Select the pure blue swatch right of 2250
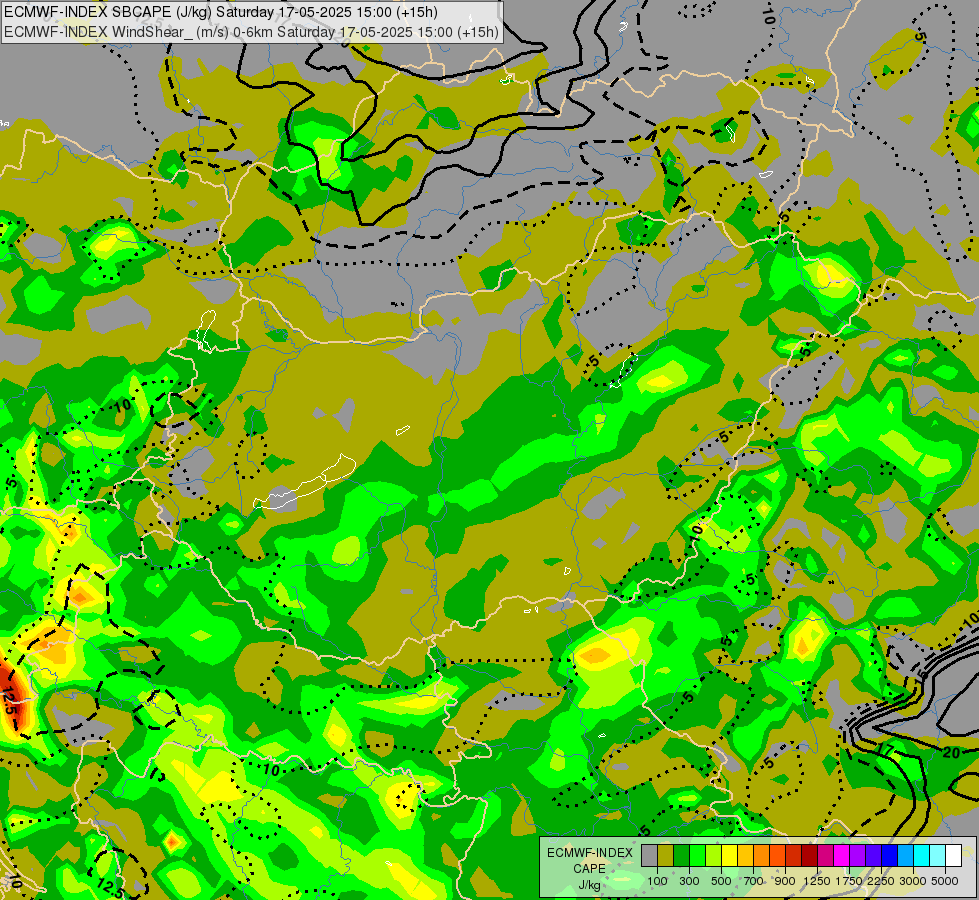979x900 pixels. (x=890, y=855)
